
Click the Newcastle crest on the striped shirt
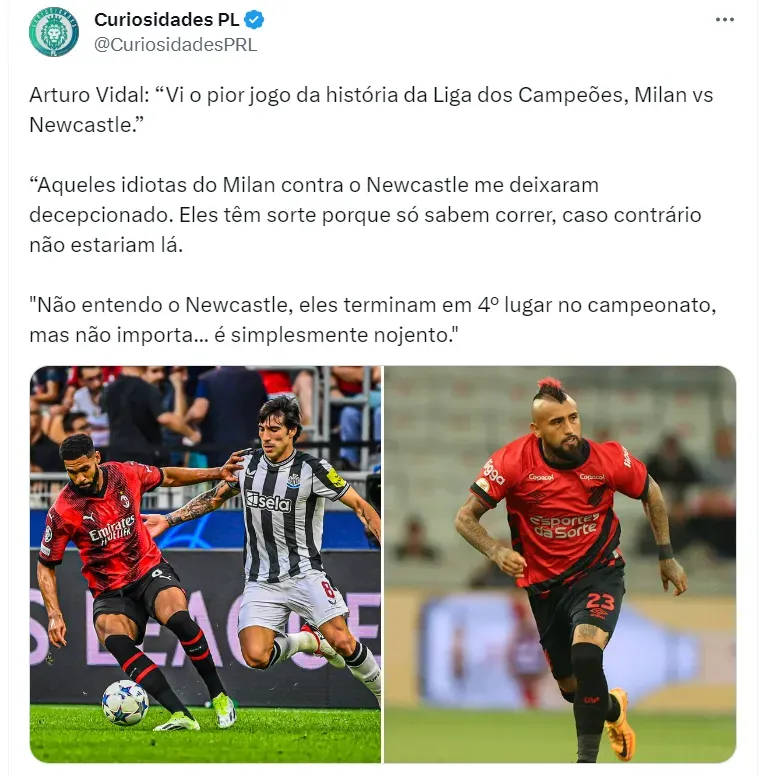pyautogui.click(x=293, y=481)
